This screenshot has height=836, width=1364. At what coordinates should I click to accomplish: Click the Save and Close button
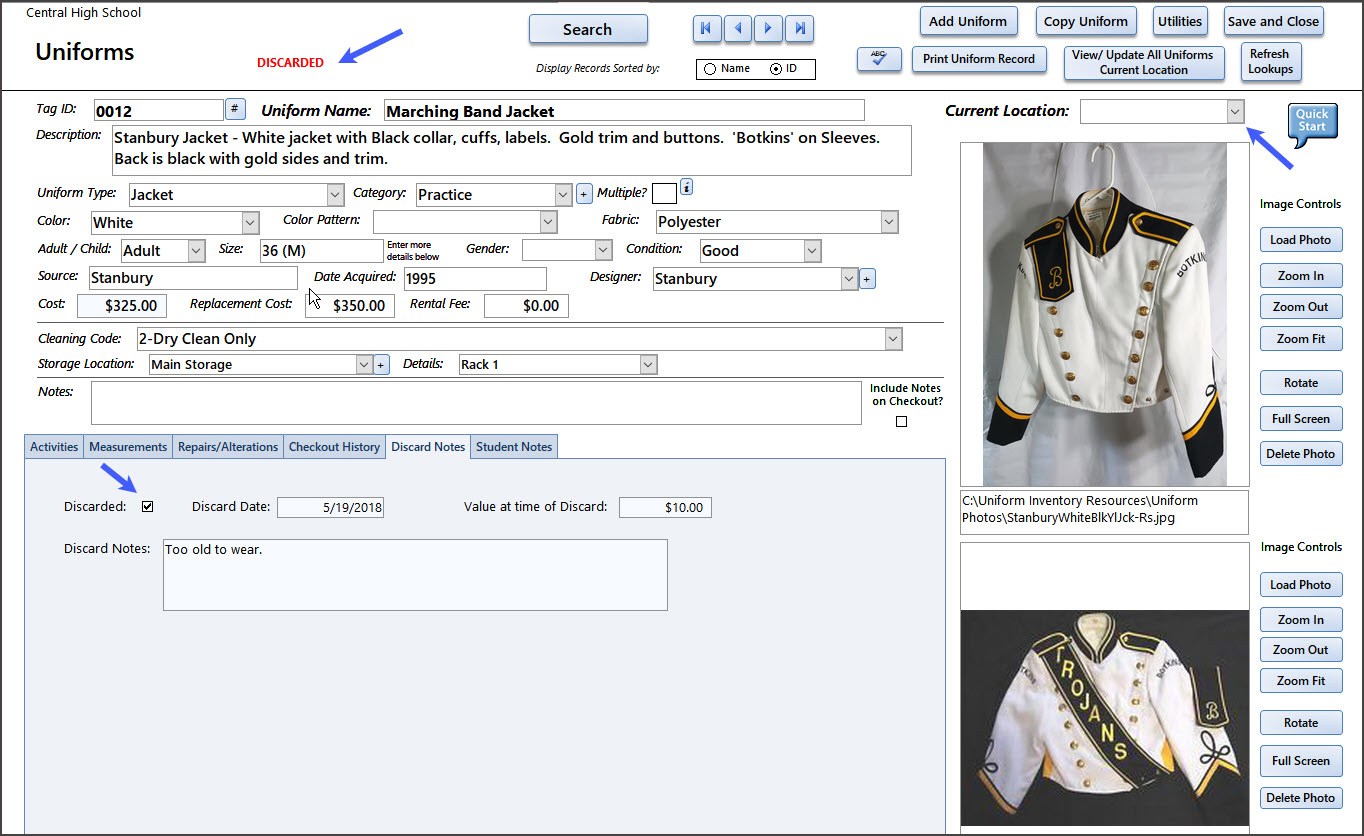click(x=1273, y=22)
